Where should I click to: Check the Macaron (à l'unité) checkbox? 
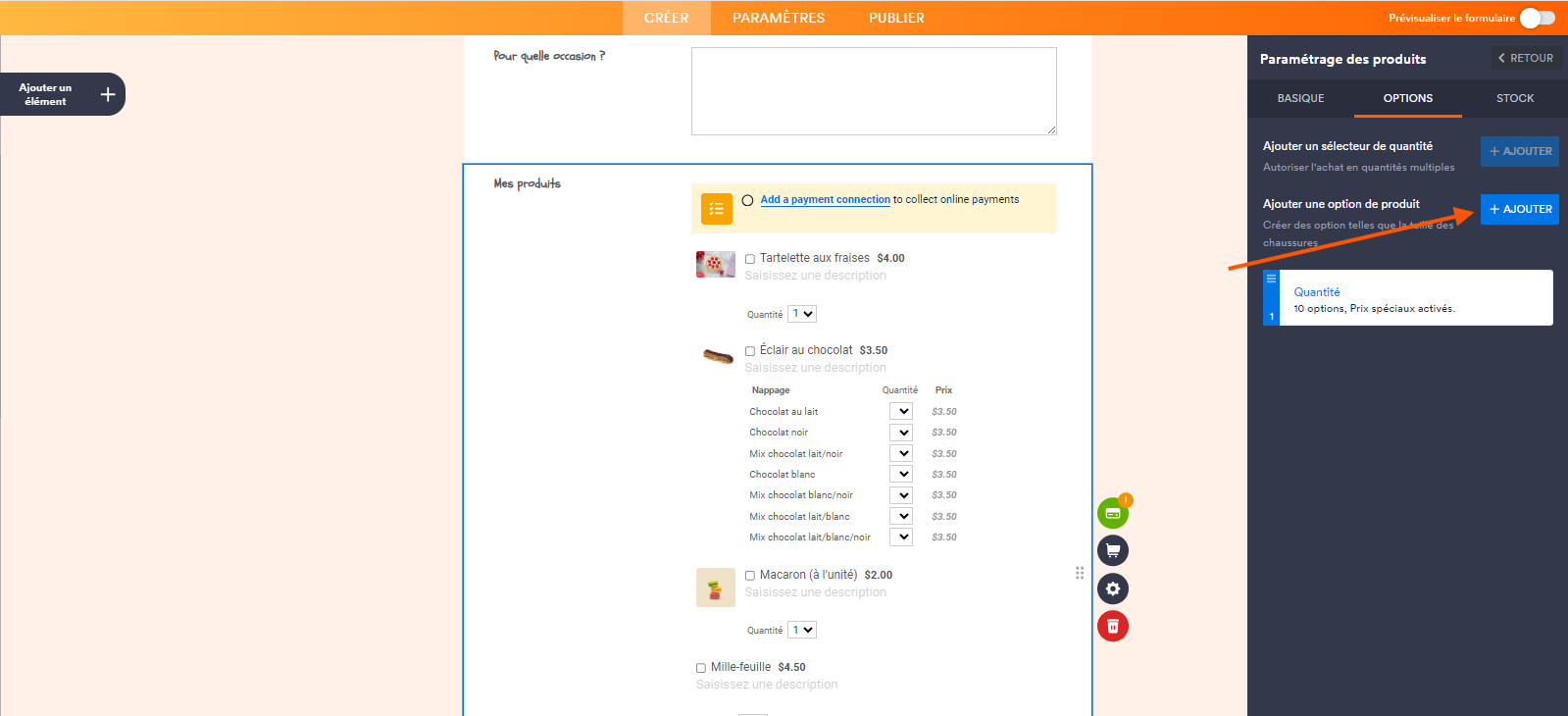(750, 576)
